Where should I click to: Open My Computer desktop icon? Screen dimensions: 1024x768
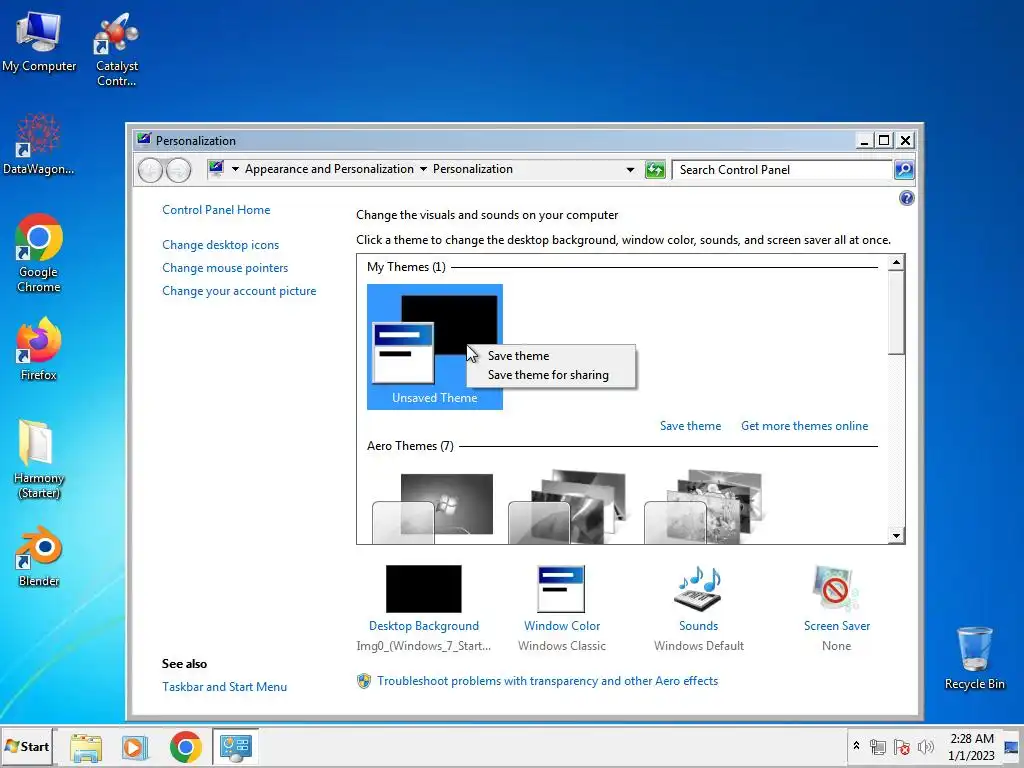point(39,42)
